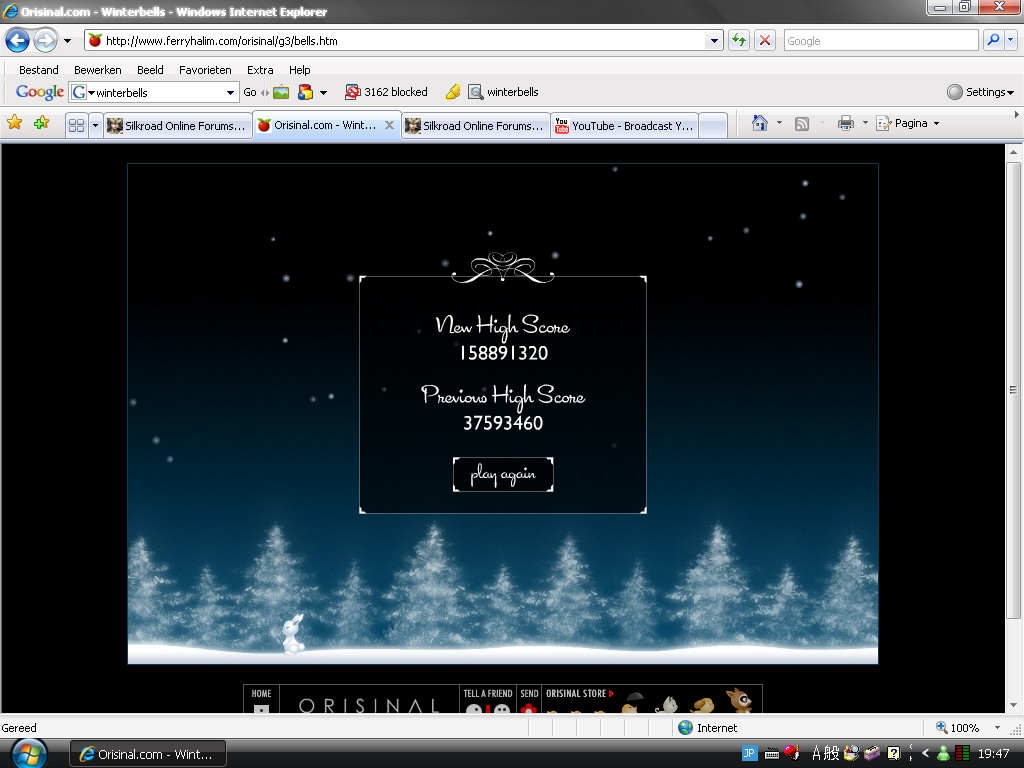Click the 100% zoom level button
Image resolution: width=1024 pixels, height=768 pixels.
(957, 728)
